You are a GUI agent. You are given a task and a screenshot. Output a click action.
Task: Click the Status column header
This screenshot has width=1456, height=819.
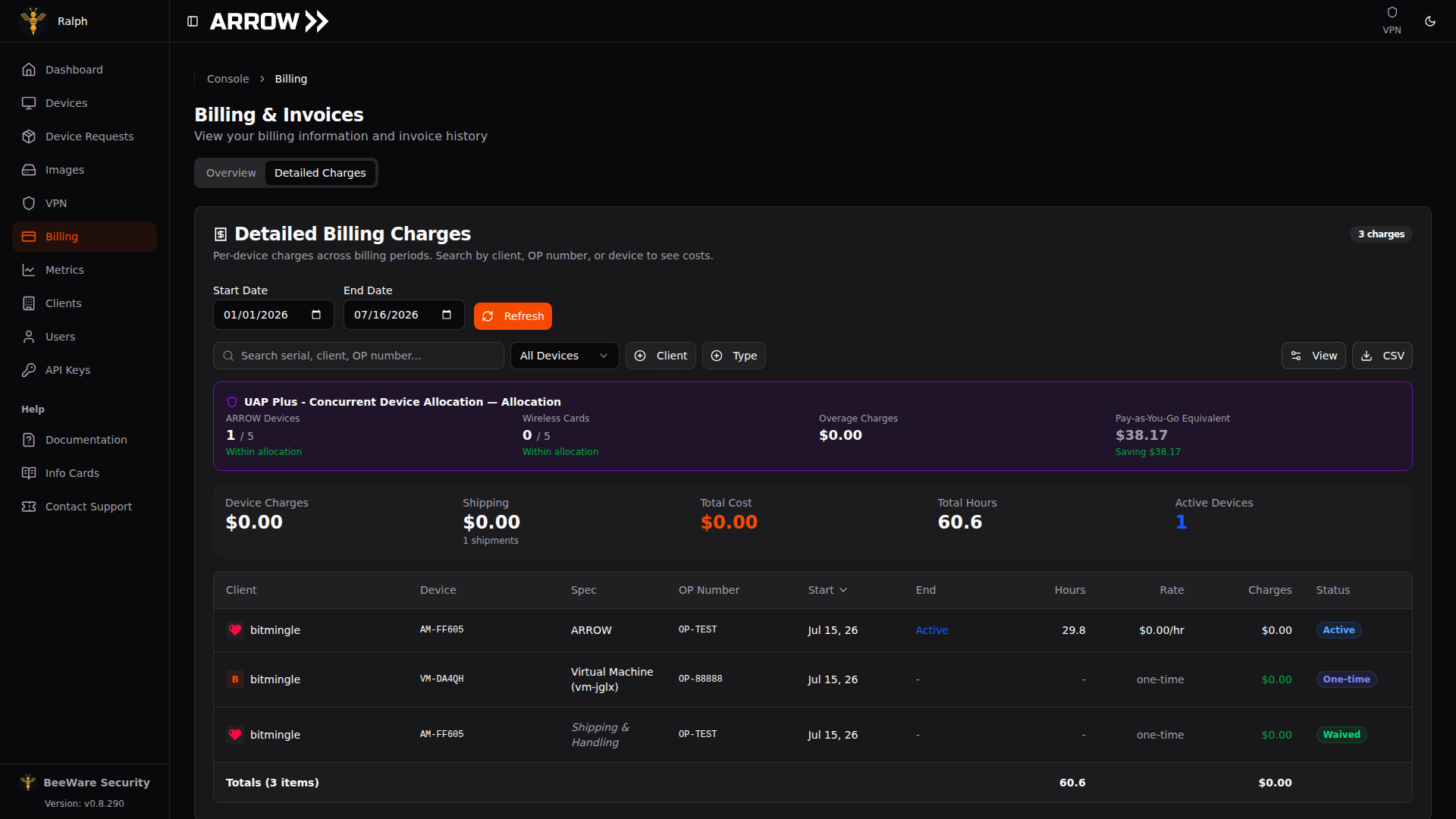click(1333, 590)
